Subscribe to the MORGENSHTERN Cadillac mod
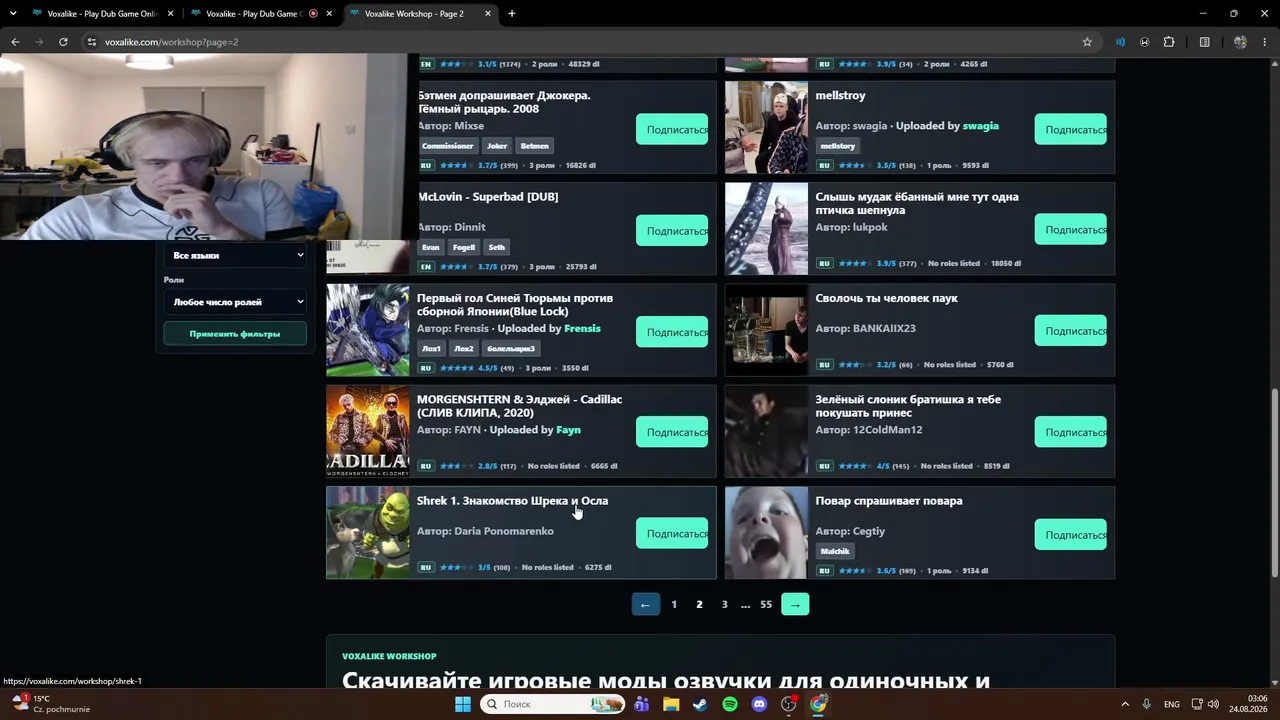 coord(672,432)
